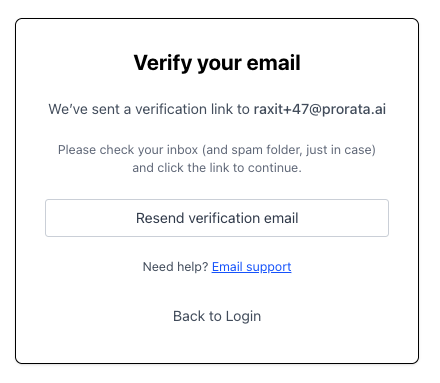
Task: Click the raxit+47@prorata.ai email address text
Action: (x=320, y=109)
